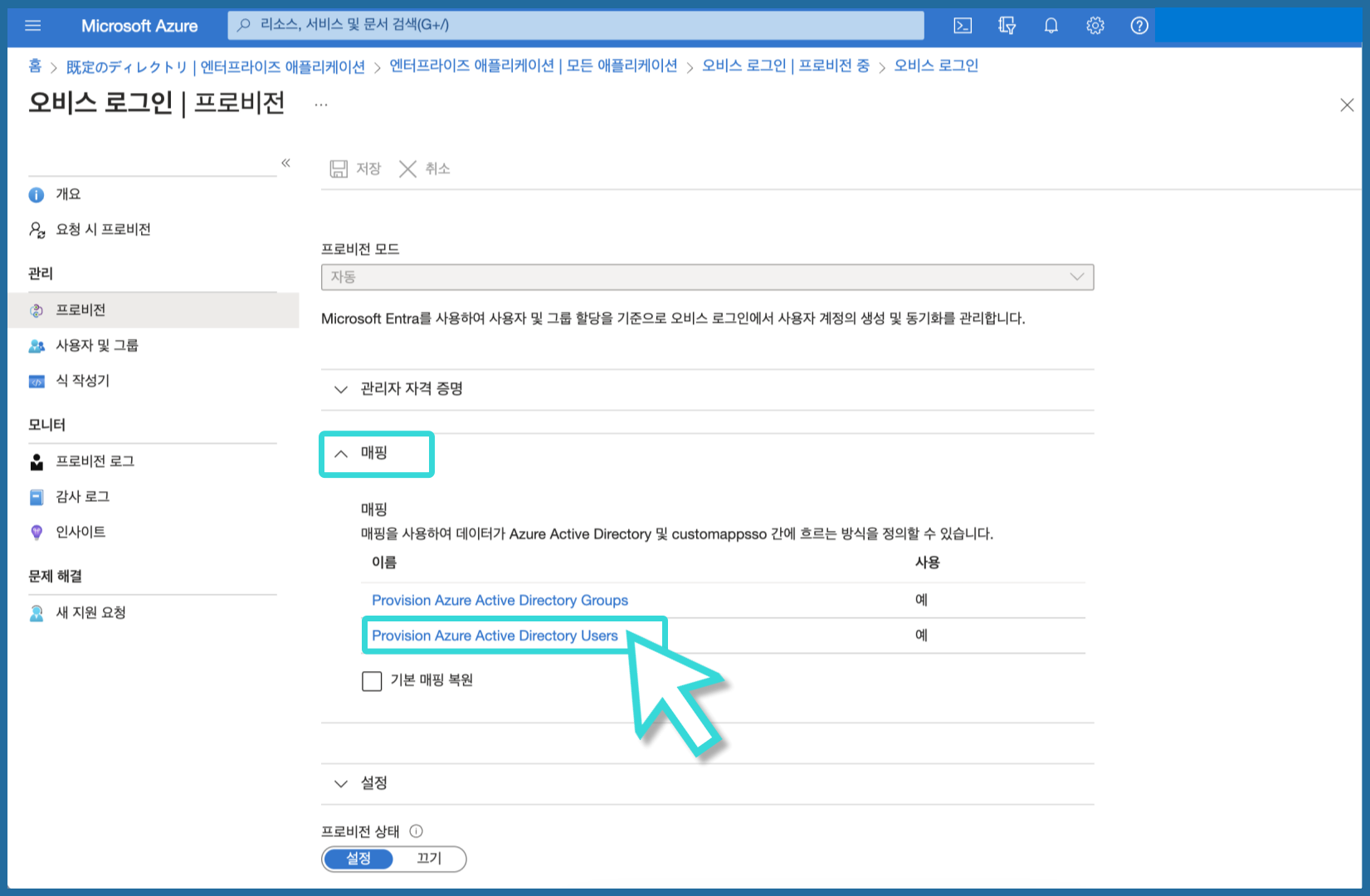Open Provision Azure Active Directory Users mapping
This screenshot has width=1370, height=896.
coord(495,635)
